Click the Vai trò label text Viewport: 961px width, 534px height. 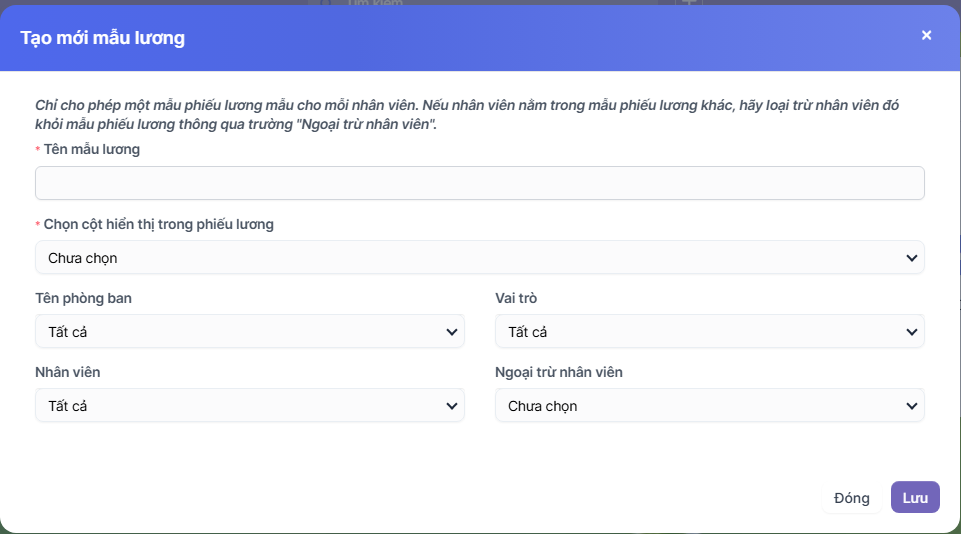click(516, 298)
